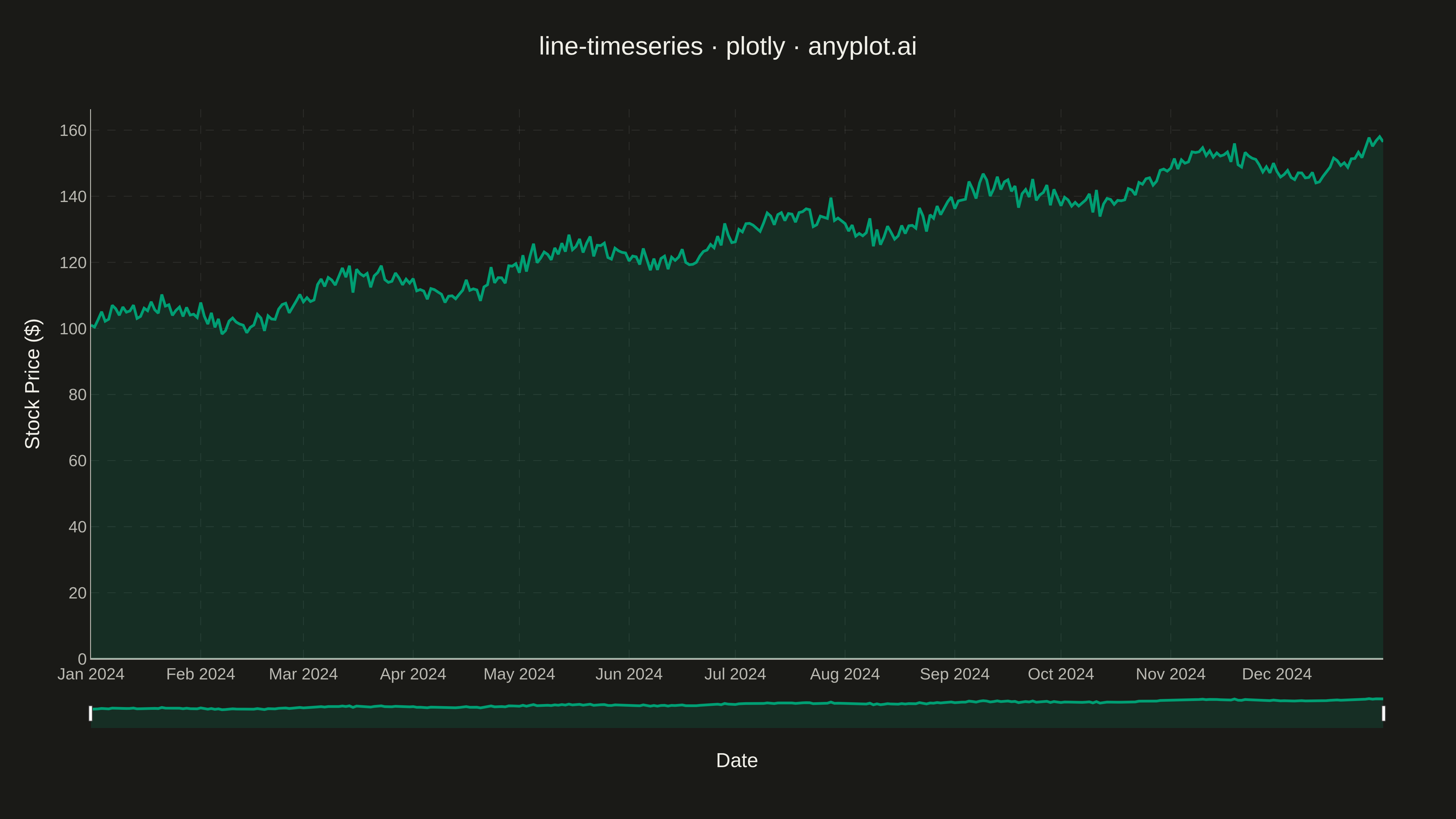Click the 100 y-axis tick label

73,329
